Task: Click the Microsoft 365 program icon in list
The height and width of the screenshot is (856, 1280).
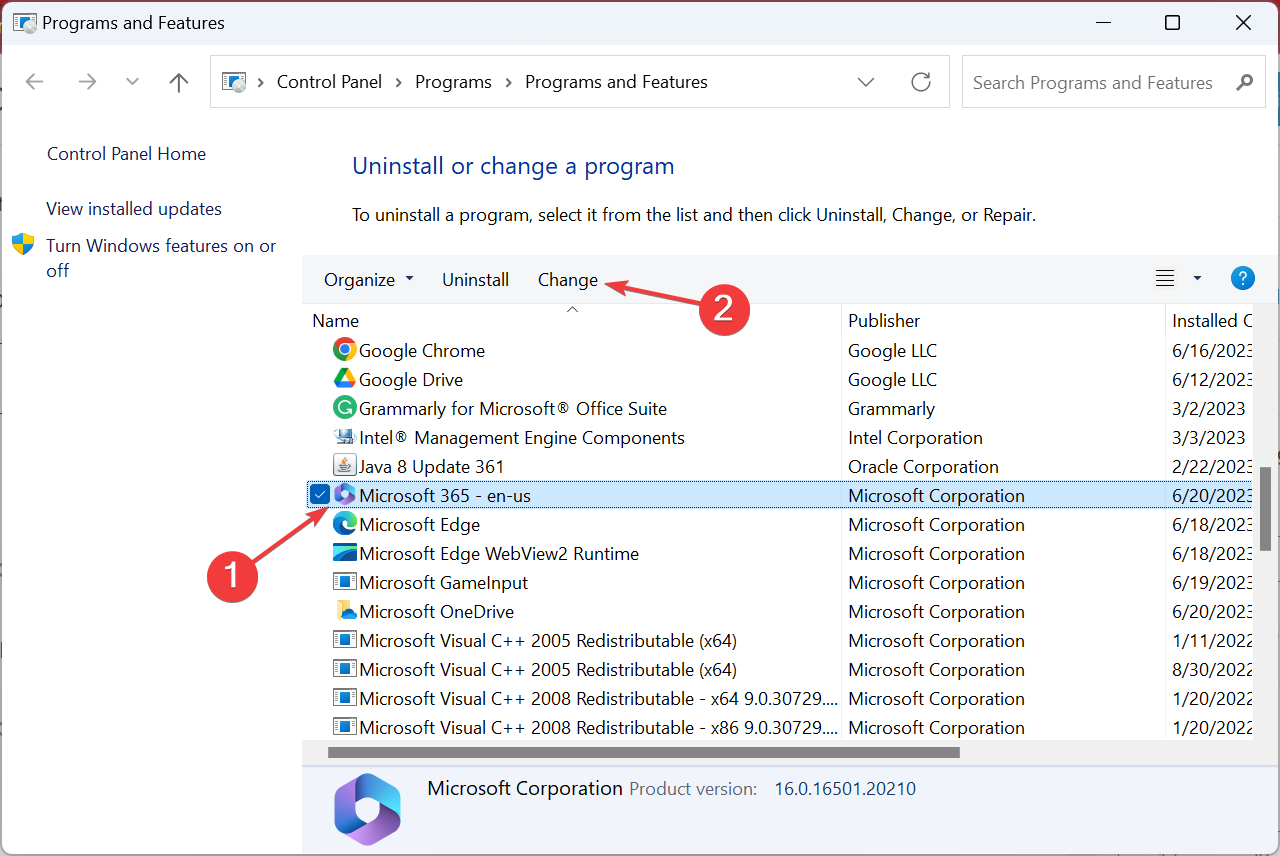Action: point(344,495)
